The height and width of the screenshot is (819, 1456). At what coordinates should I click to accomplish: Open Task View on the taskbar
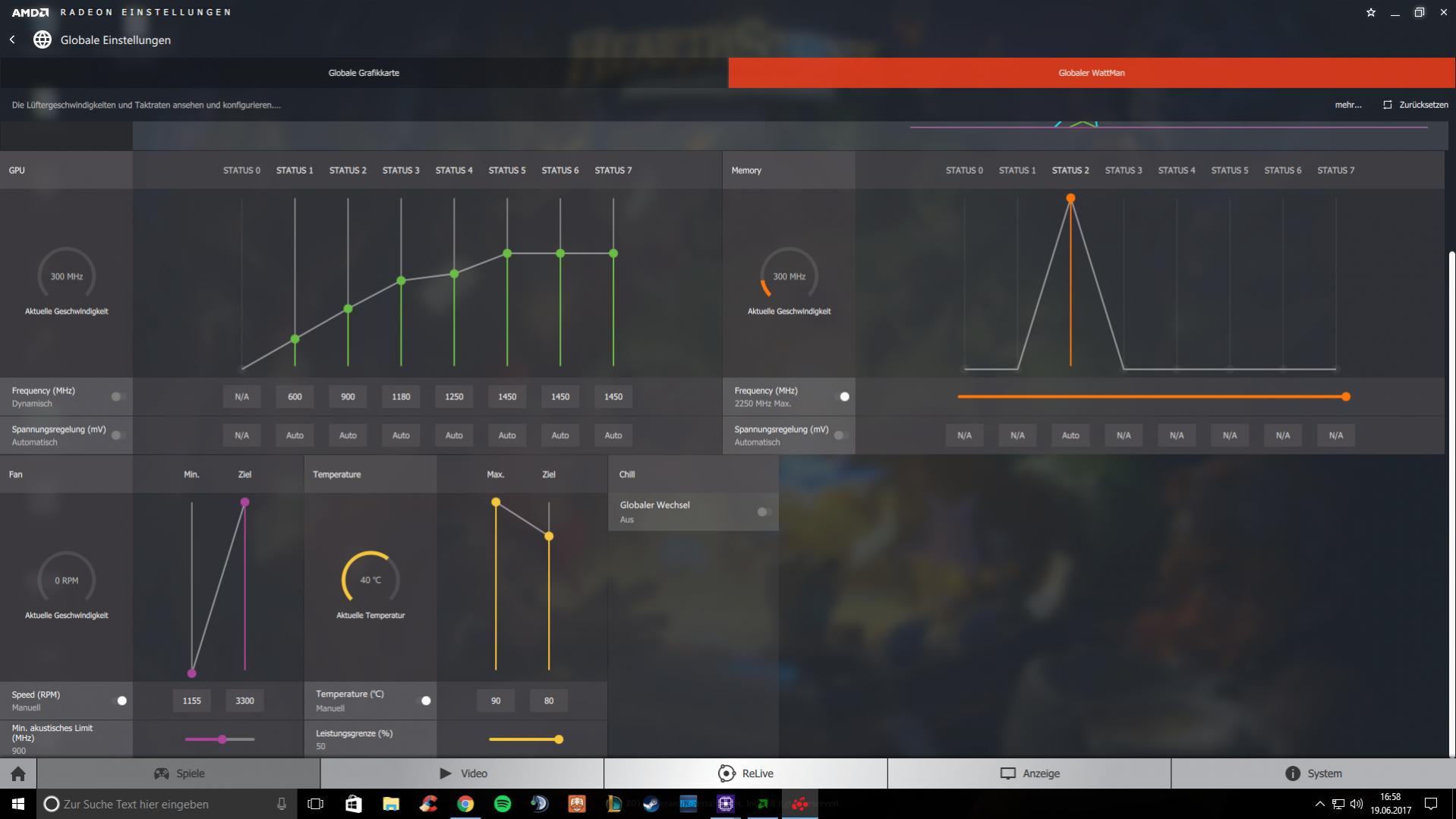(316, 804)
